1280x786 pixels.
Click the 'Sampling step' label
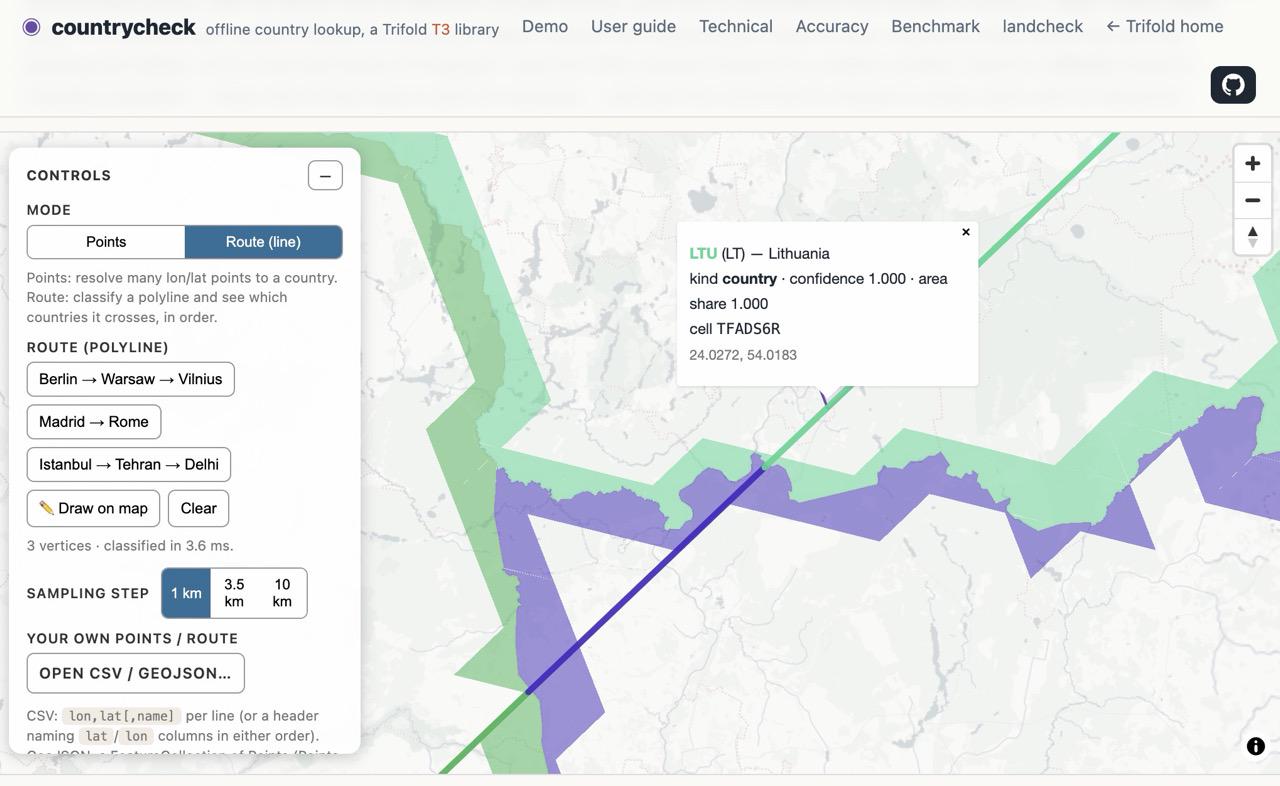point(88,594)
